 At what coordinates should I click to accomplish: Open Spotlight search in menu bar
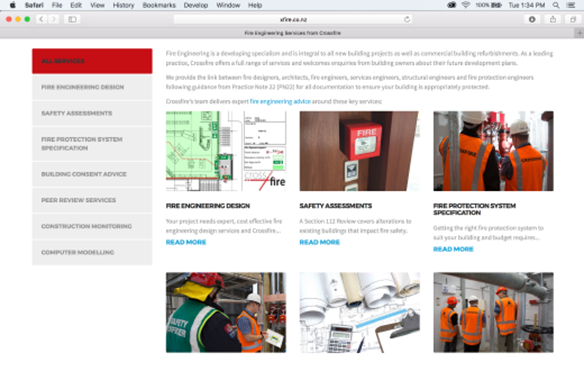[556, 5]
